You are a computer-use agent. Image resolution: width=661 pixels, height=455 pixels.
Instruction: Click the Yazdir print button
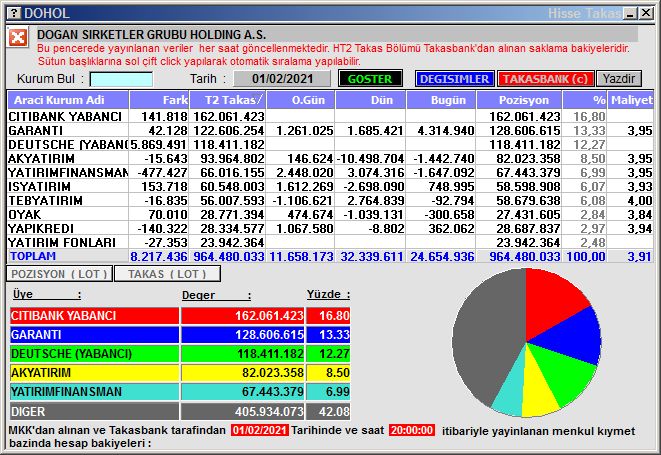618,79
